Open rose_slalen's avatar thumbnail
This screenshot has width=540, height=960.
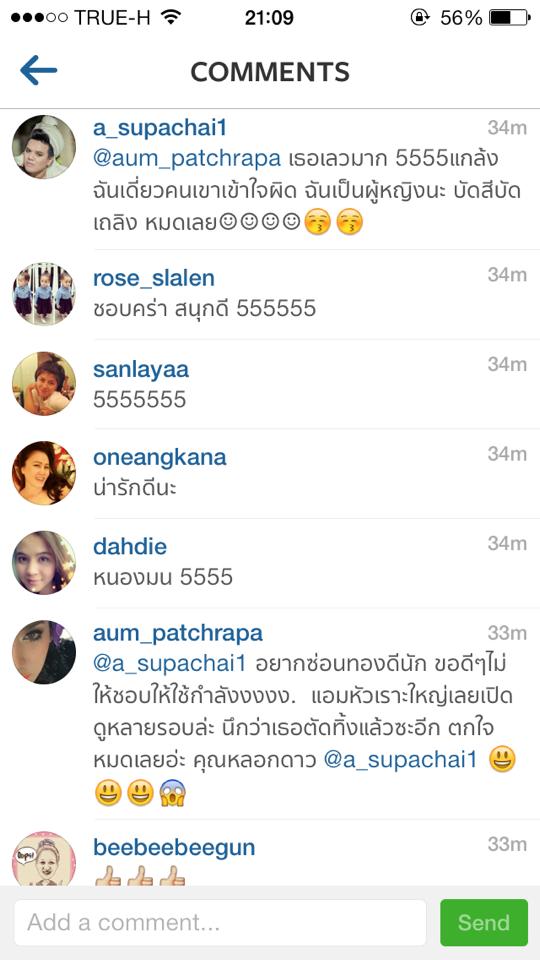[x=44, y=294]
